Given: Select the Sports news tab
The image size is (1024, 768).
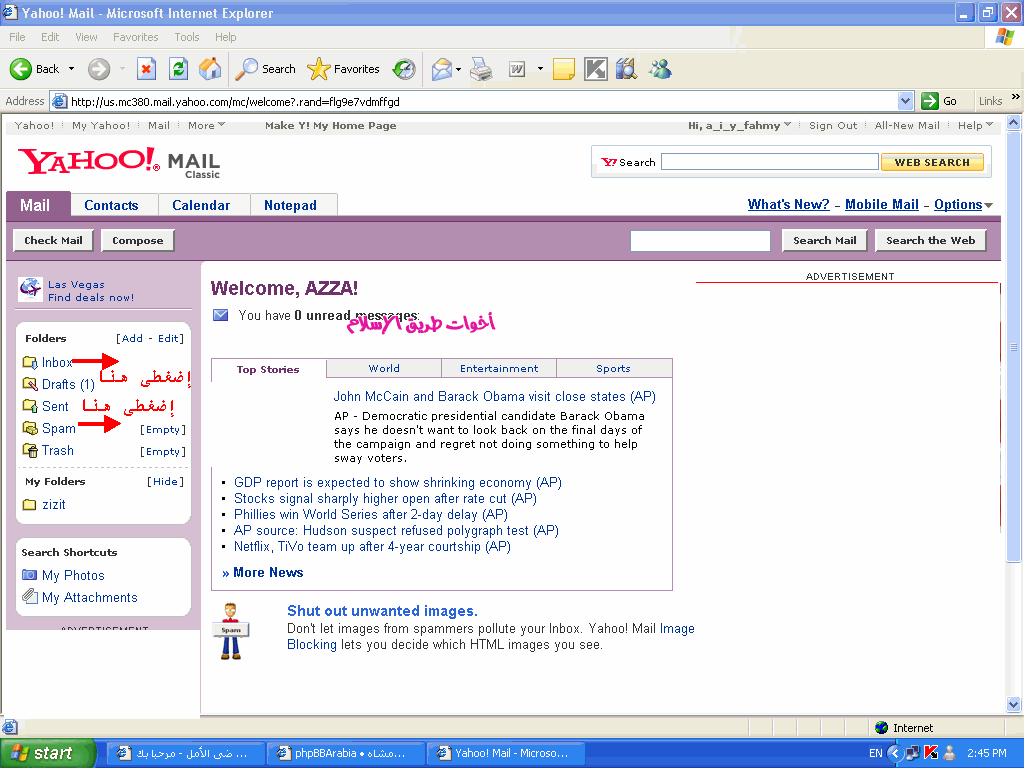Looking at the screenshot, I should coord(614,368).
